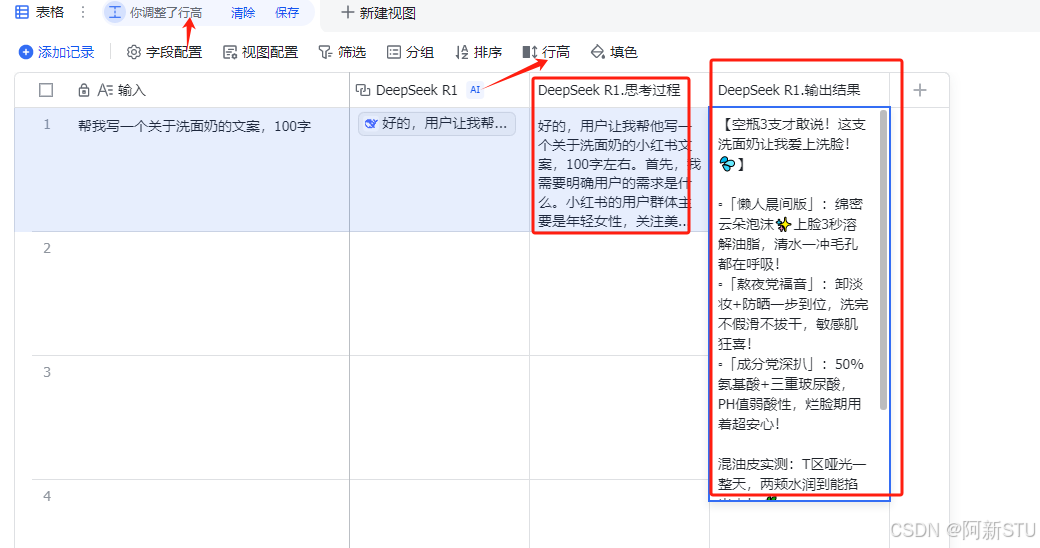
Task: Click the scrollbar in the output result cell
Action: (883, 260)
